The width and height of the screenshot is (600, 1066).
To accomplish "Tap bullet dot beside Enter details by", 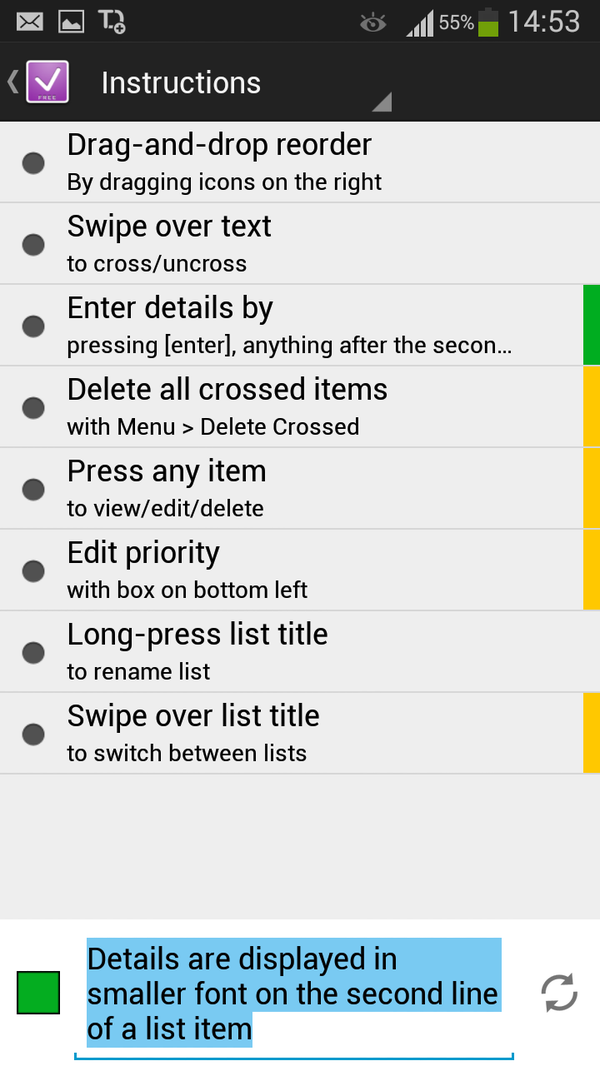I will tap(33, 326).
